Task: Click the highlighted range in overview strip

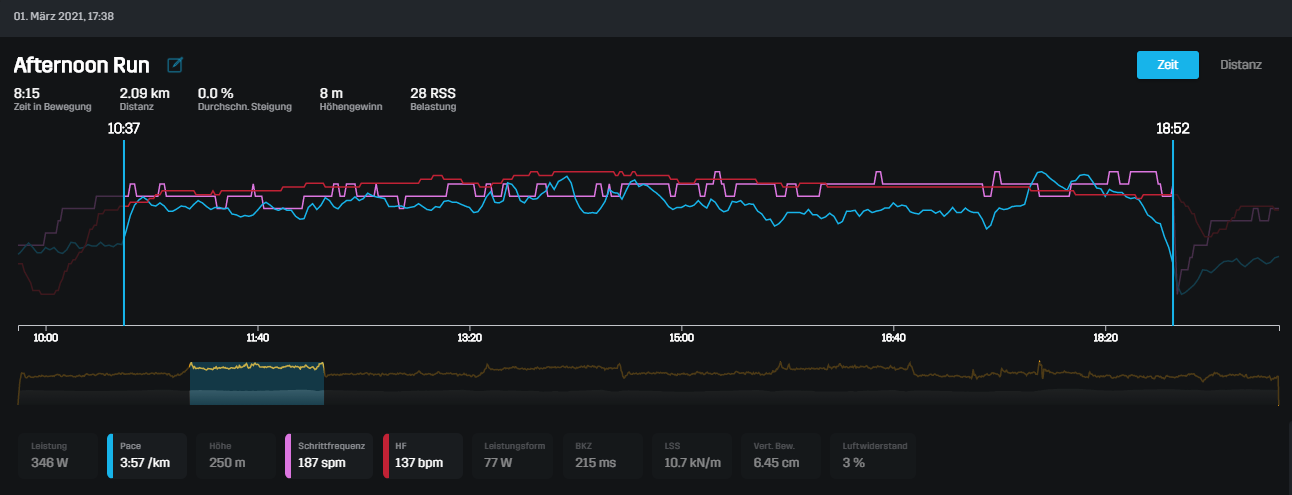Action: pos(256,383)
